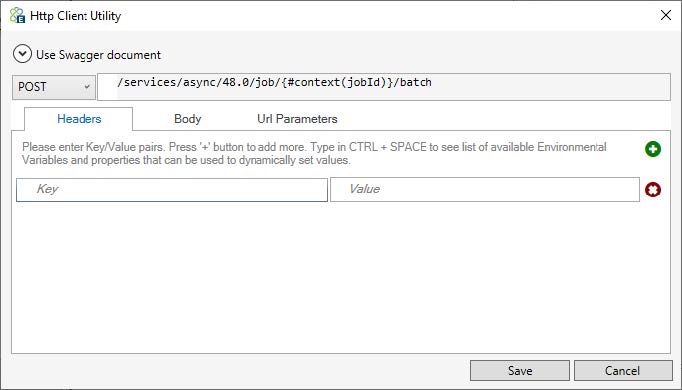Image resolution: width=682 pixels, height=390 pixels.
Task: Expand the Use Swagger document chevron
Action: (x=22, y=54)
